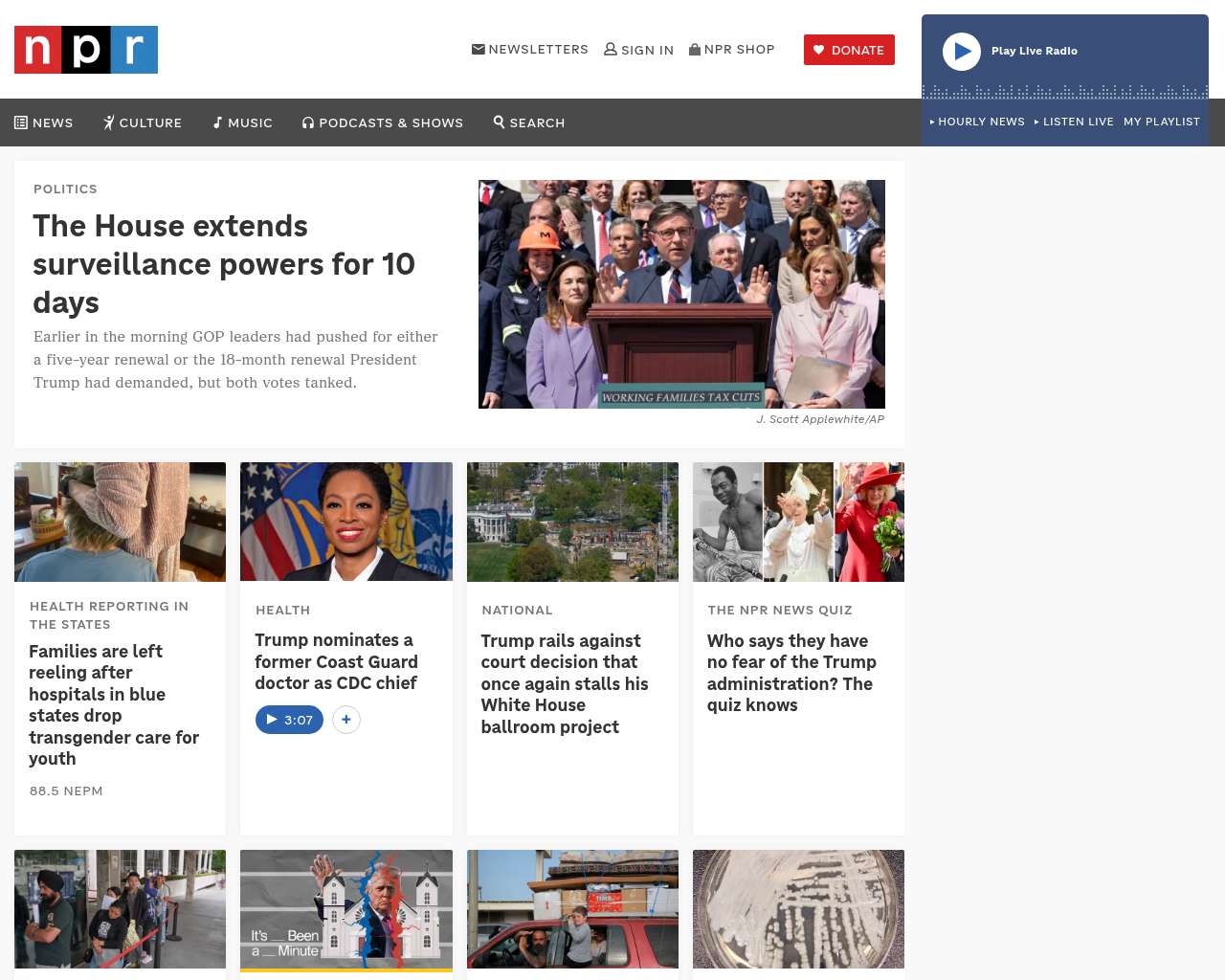
Task: Open the turbaned man crowd thumbnail
Action: [x=121, y=909]
